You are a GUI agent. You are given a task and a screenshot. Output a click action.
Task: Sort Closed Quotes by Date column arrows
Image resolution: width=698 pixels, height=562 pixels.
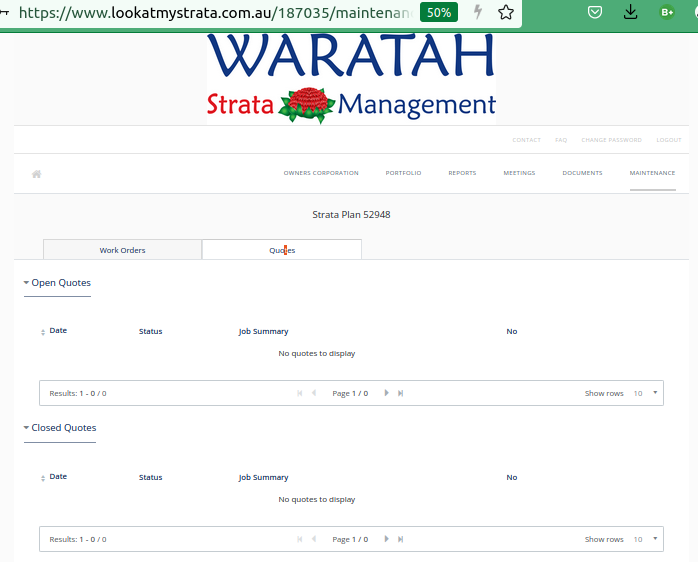coord(43,478)
